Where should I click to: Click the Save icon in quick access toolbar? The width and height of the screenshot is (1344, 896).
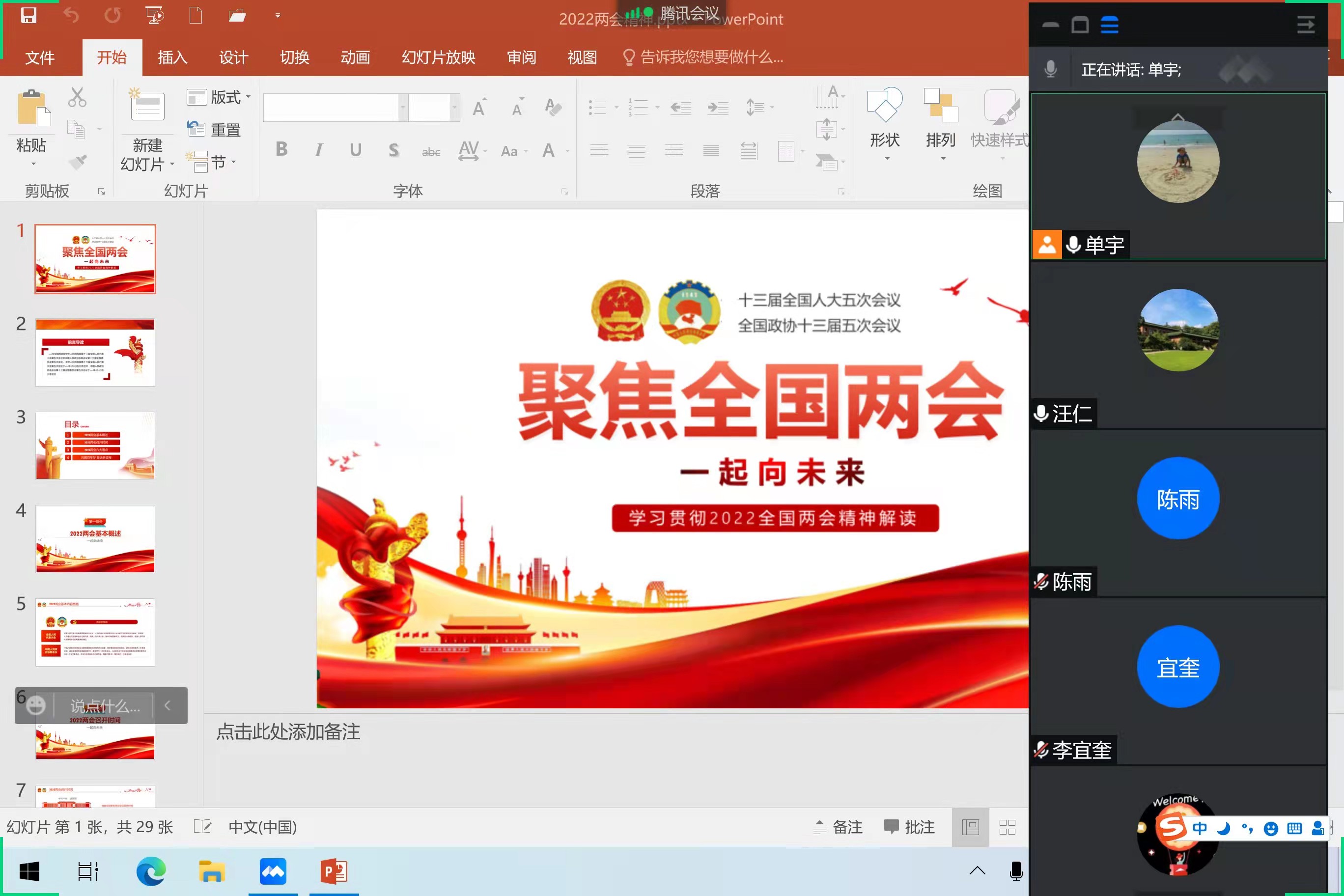pos(28,15)
